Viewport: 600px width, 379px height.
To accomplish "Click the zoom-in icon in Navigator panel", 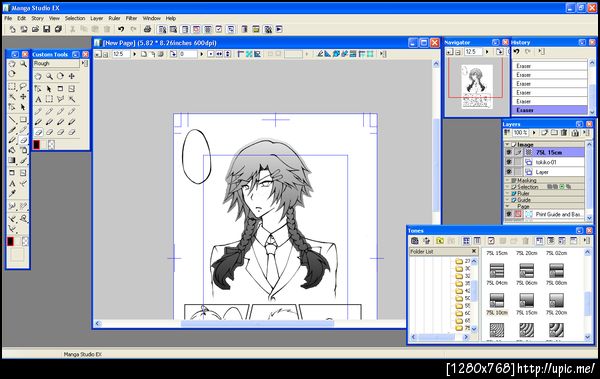I will (x=450, y=52).
